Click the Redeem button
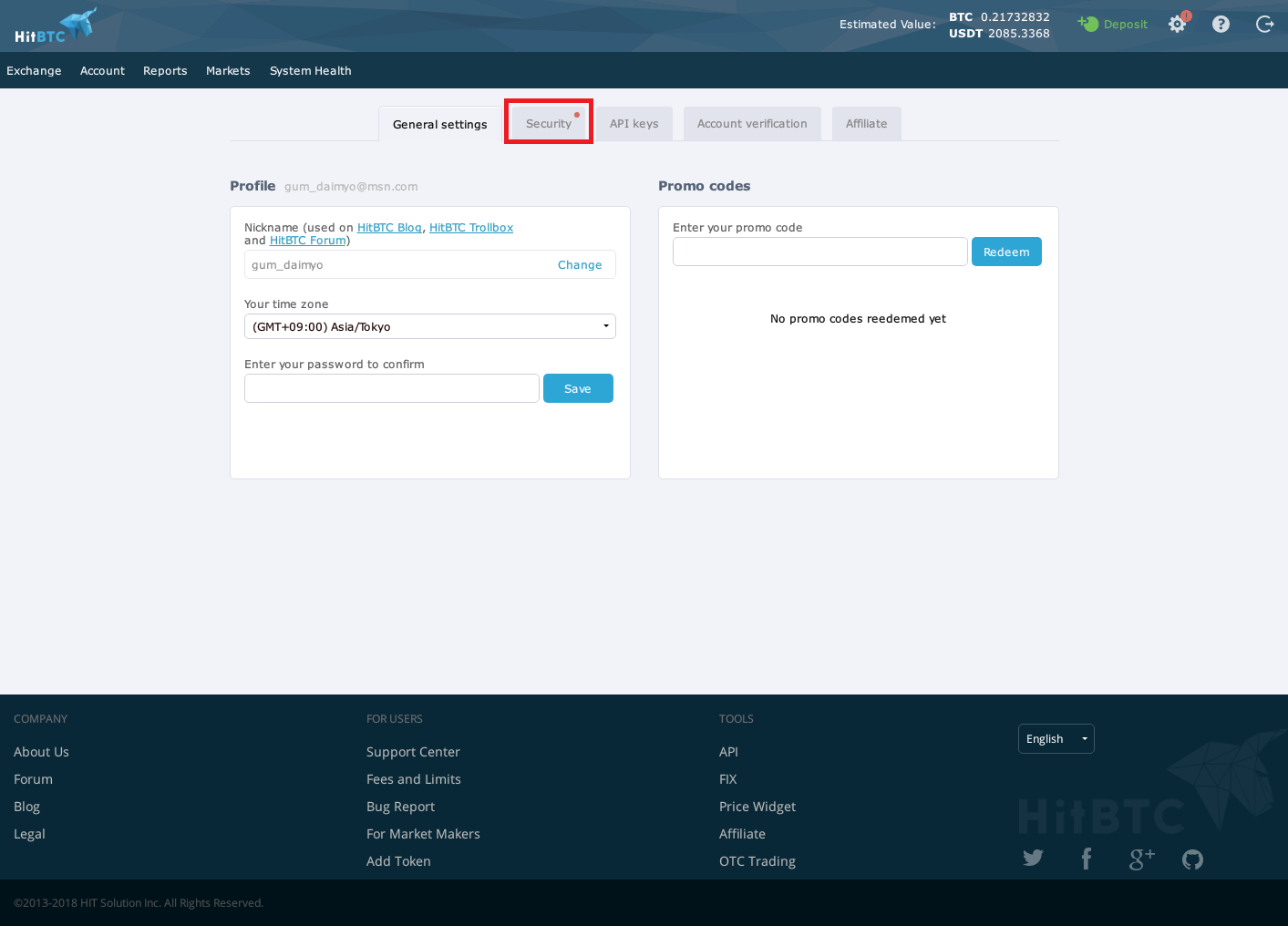Viewport: 1288px width, 926px height. pyautogui.click(x=1006, y=252)
